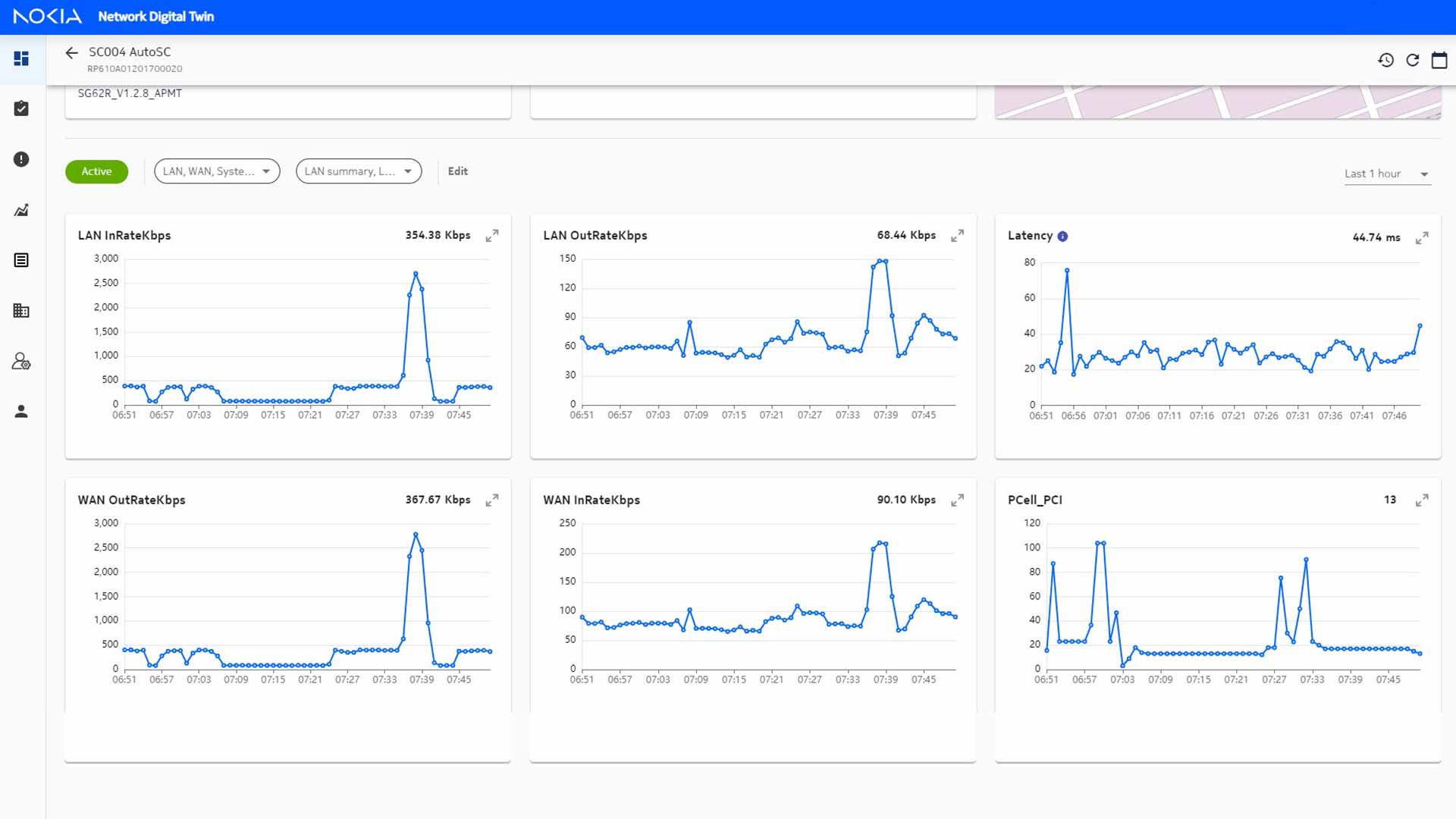Expand the Latency chart to fullscreen
This screenshot has width=1456, height=819.
click(x=1422, y=238)
